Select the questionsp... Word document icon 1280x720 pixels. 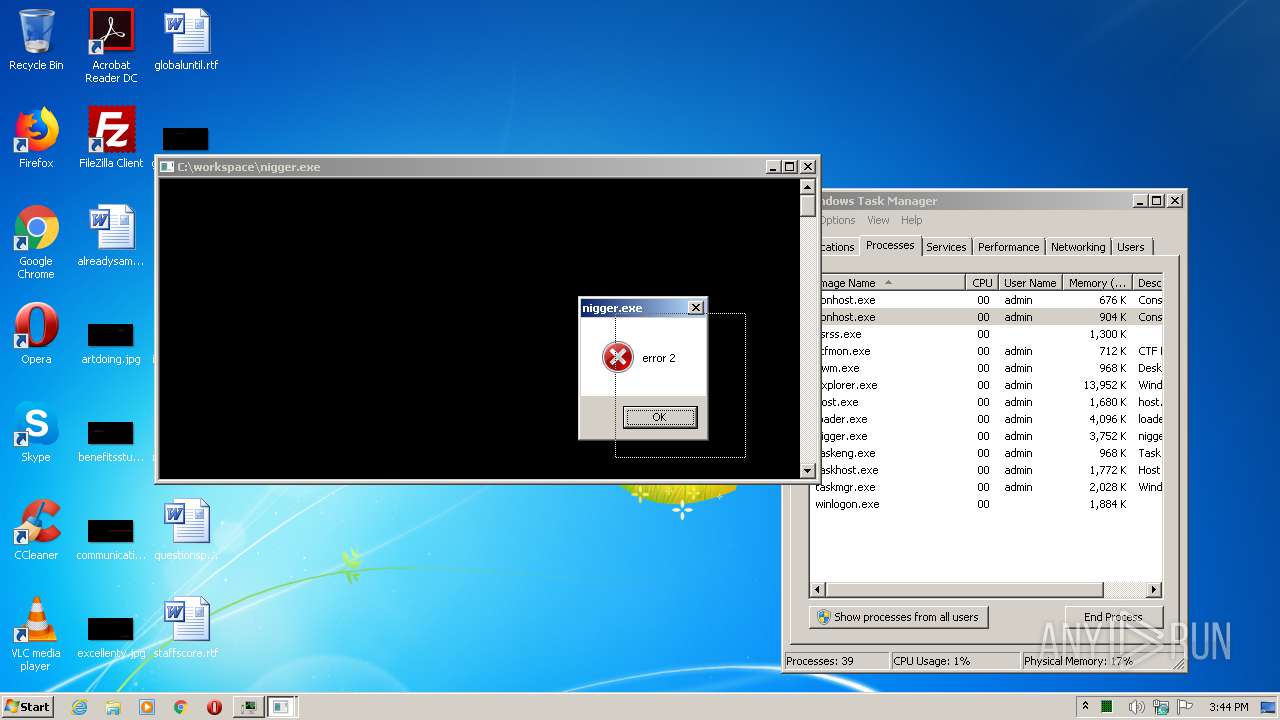coord(186,530)
